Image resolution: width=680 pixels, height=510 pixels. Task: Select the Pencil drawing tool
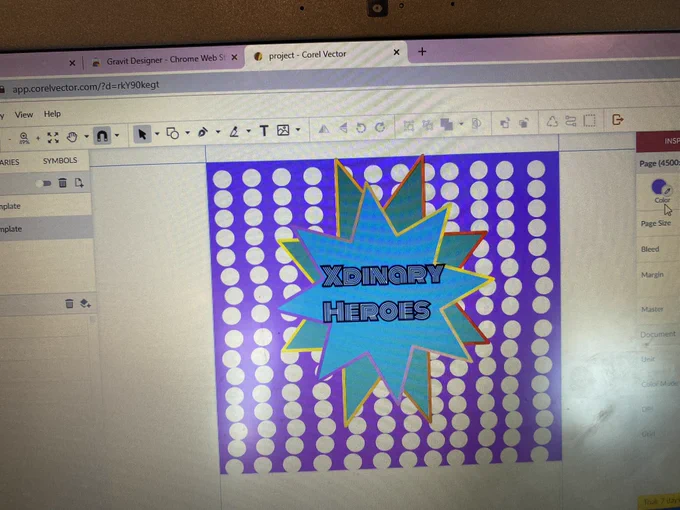click(234, 131)
